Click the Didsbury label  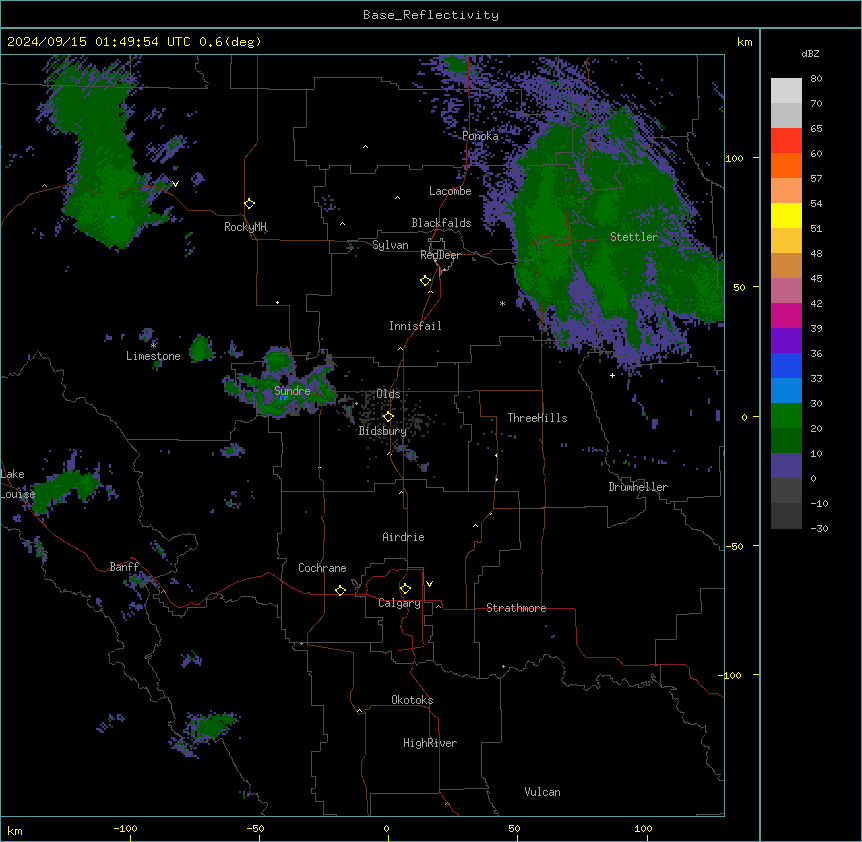tap(383, 431)
